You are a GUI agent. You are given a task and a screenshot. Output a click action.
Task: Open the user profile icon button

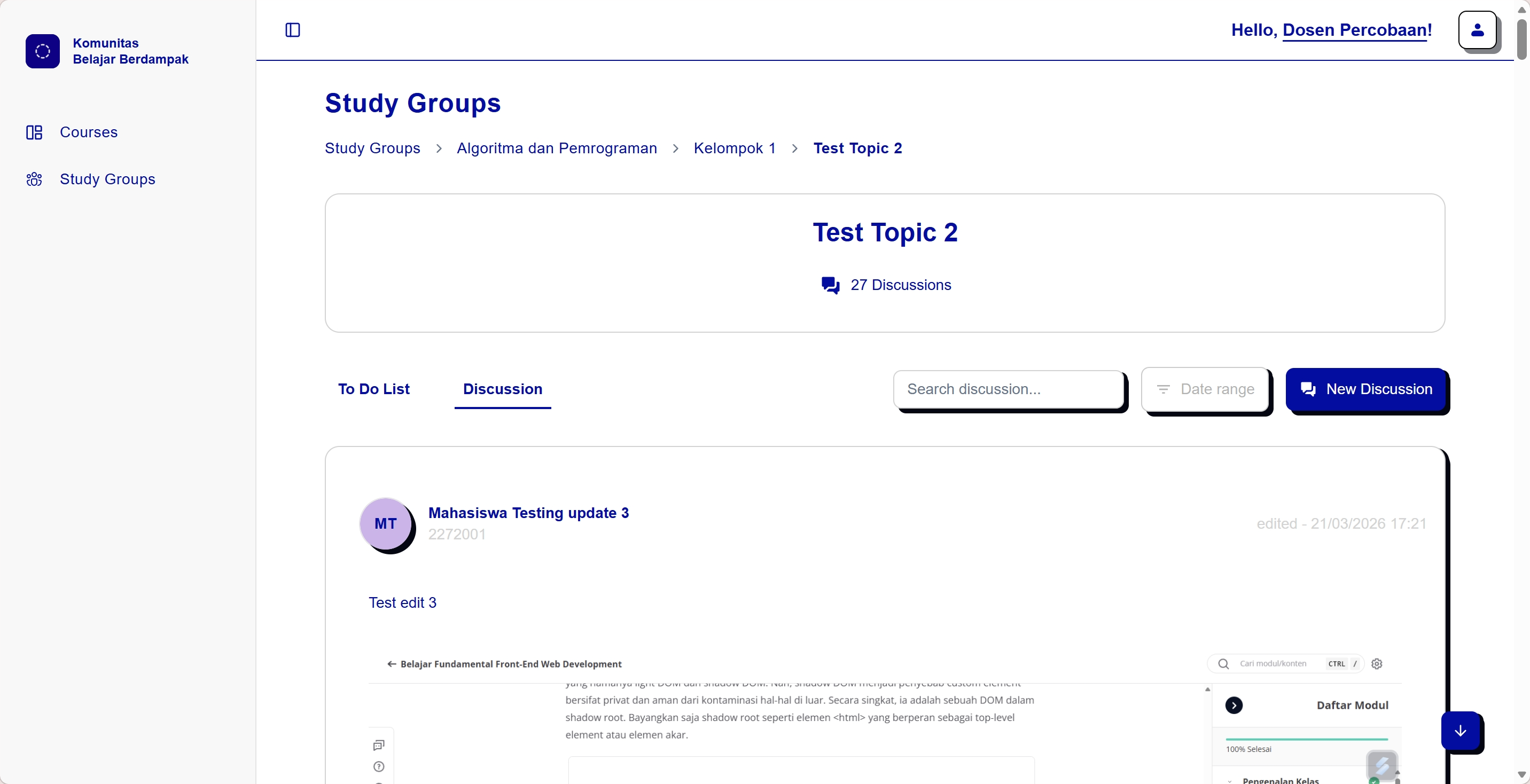click(x=1477, y=30)
